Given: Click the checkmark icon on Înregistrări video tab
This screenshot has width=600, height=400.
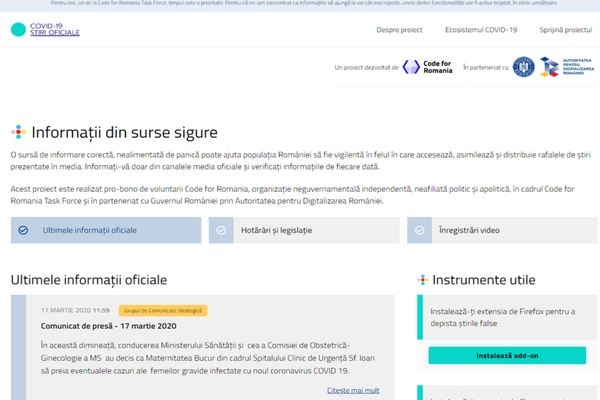Looking at the screenshot, I should (x=419, y=230).
